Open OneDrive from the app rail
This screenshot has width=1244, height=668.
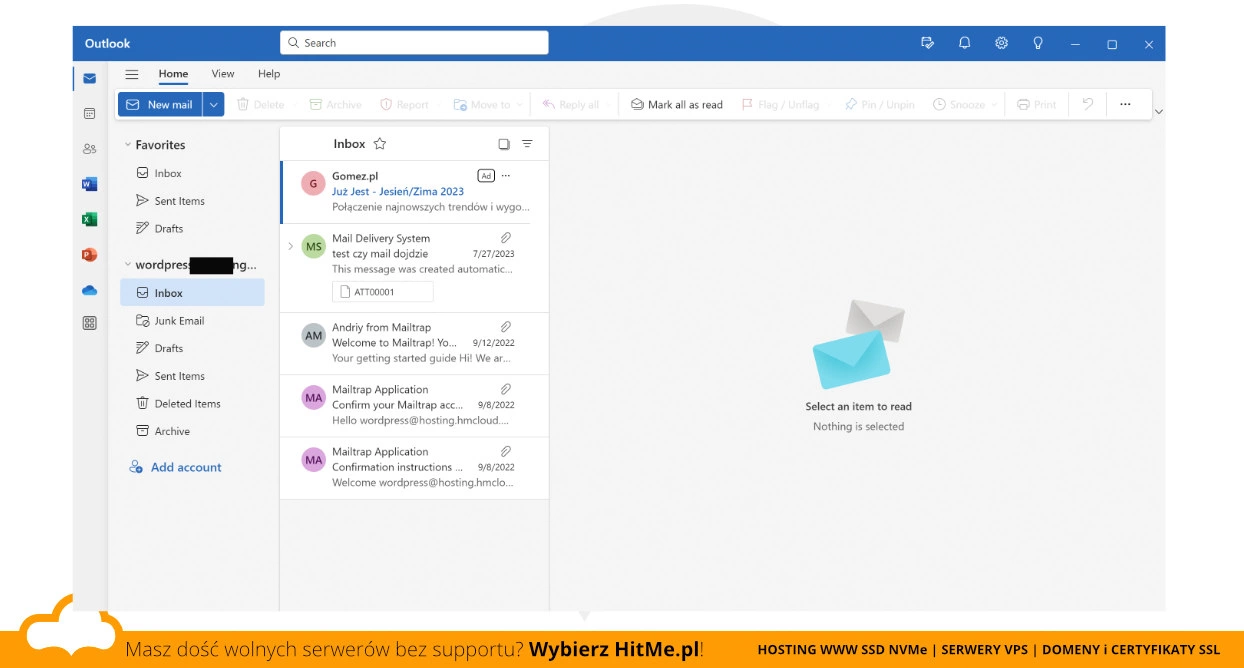[90, 289]
